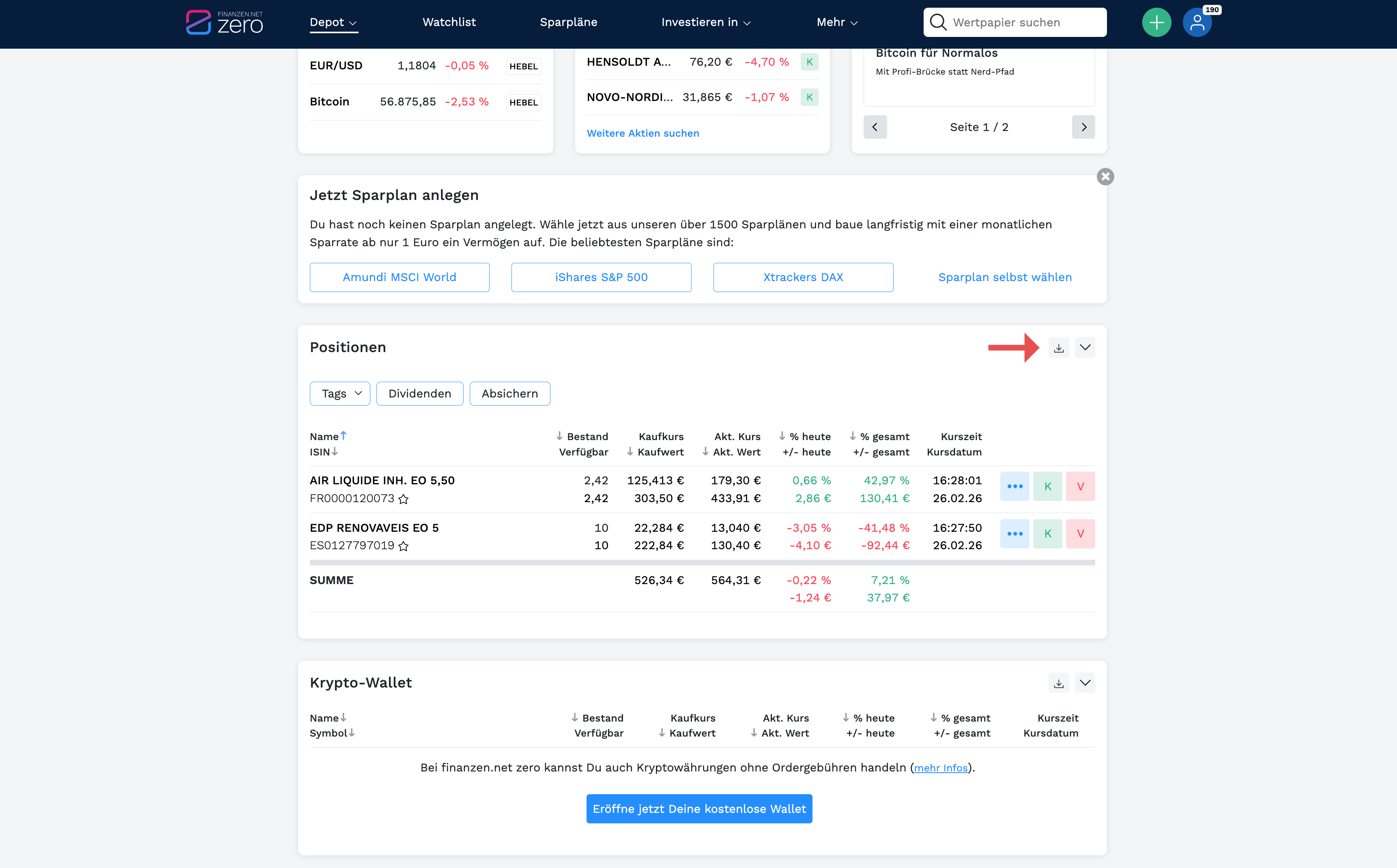Screen dimensions: 1397x868
Task: Buy HENSOLDT via its K button
Action: [809, 62]
